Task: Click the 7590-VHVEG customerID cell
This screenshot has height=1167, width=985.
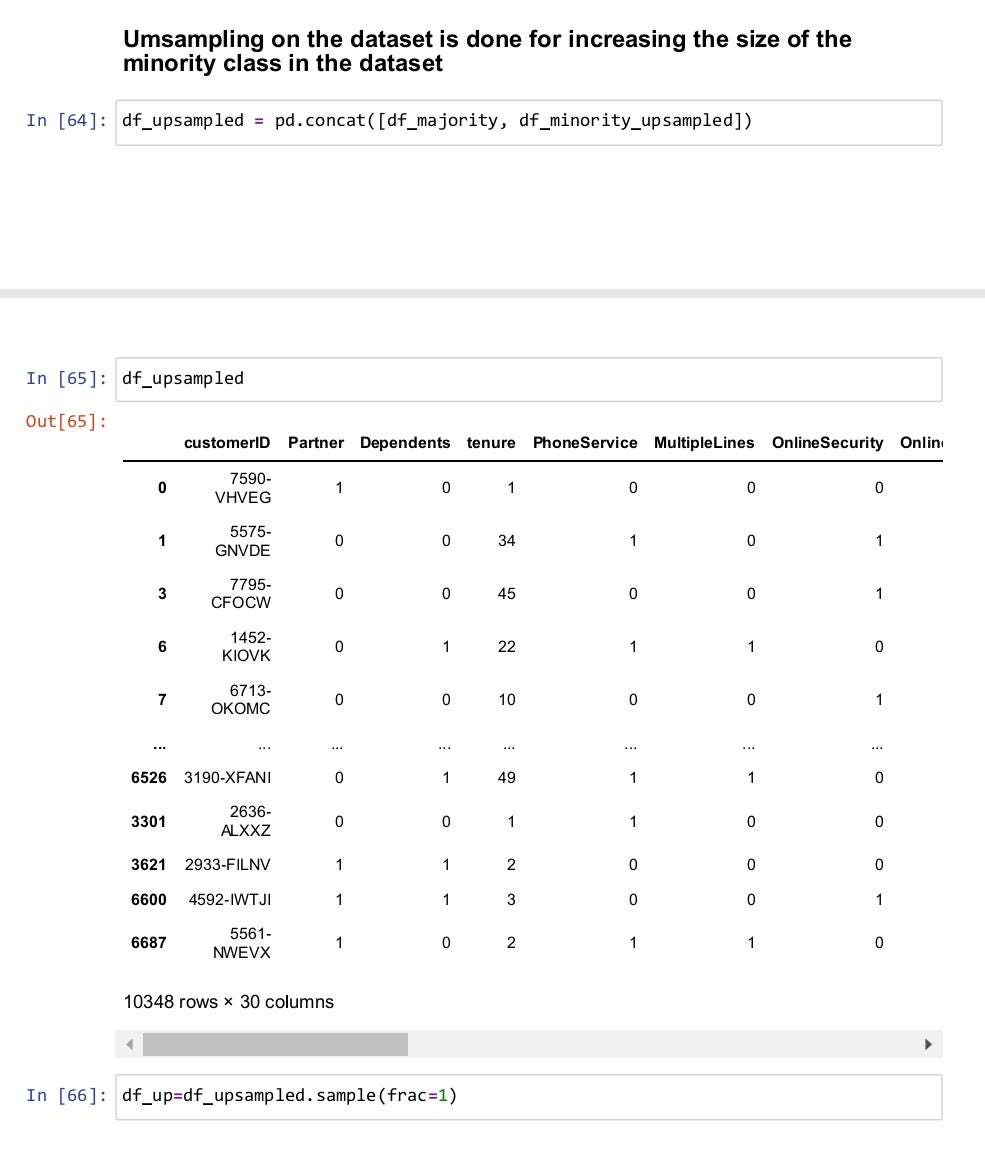Action: tap(243, 488)
